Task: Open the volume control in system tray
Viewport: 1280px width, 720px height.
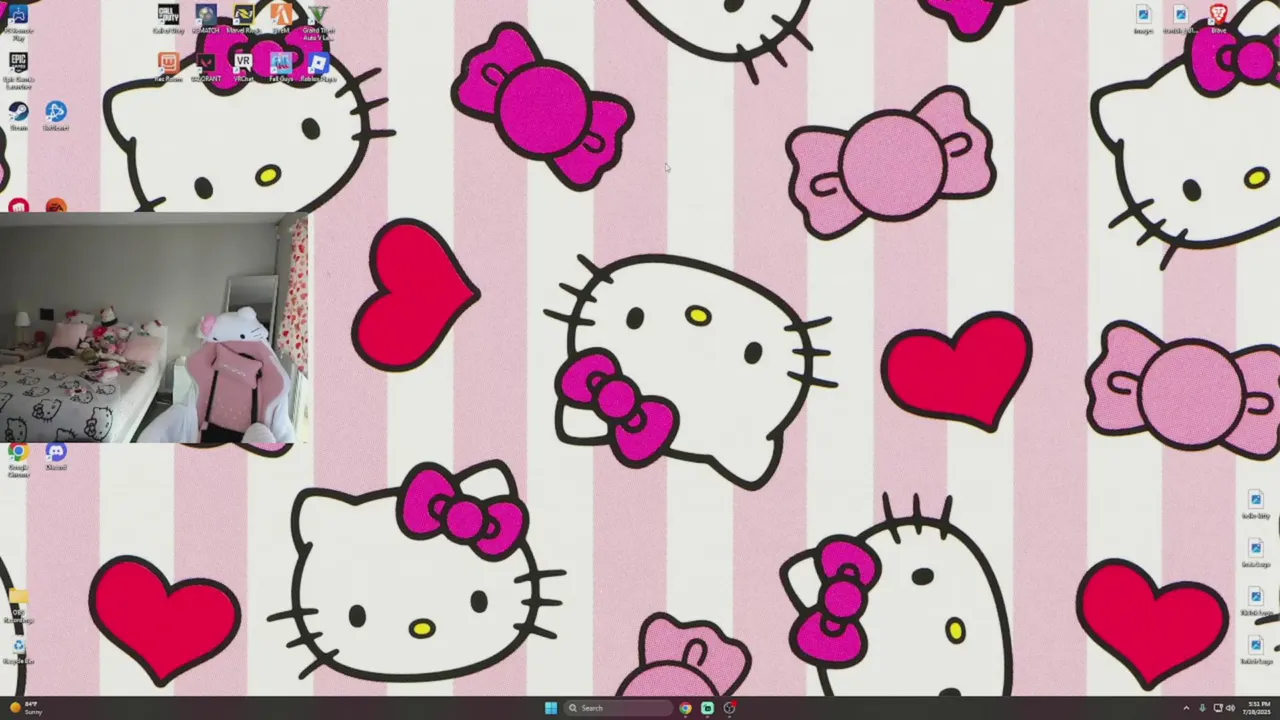Action: click(x=1230, y=708)
